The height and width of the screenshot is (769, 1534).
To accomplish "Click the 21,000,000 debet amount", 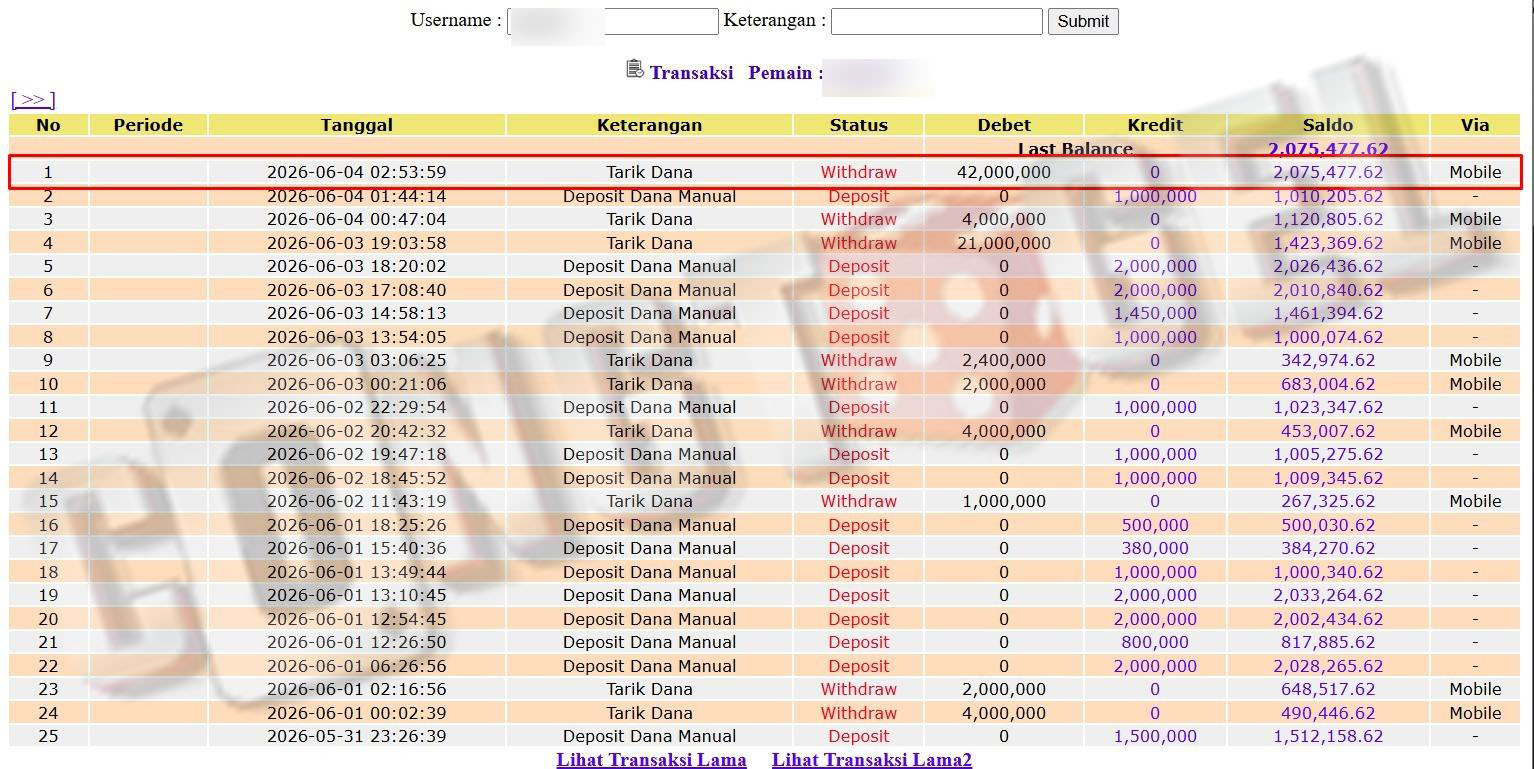I will click(1004, 243).
